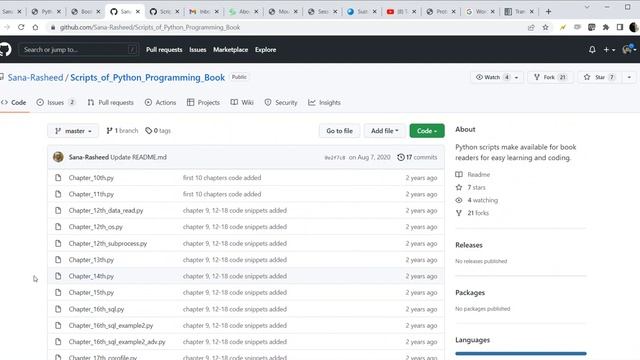Viewport: 640px width, 360px height.
Task: Open the Chapter_13th.py file
Action: pos(91,260)
